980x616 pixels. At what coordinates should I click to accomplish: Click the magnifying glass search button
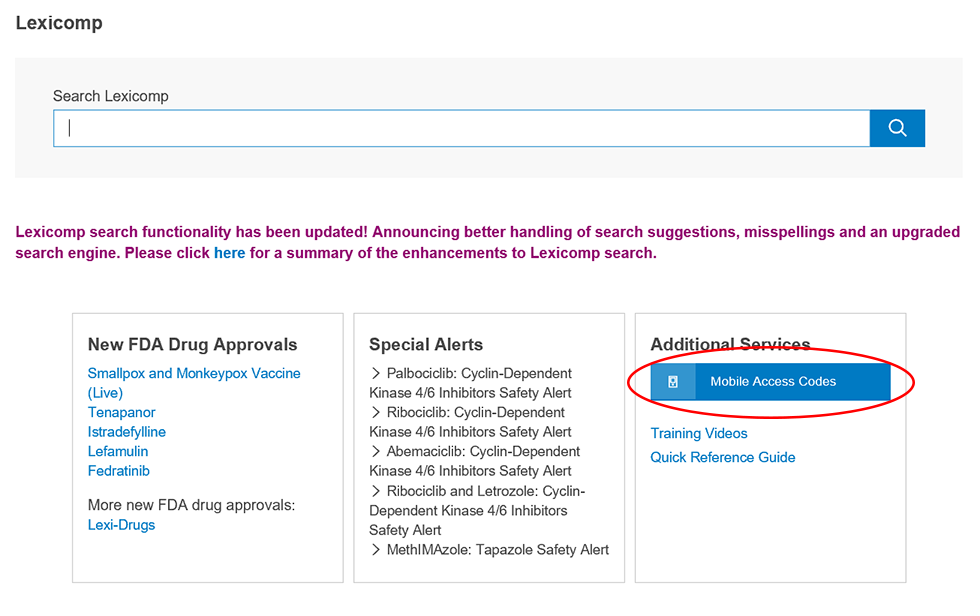click(897, 128)
